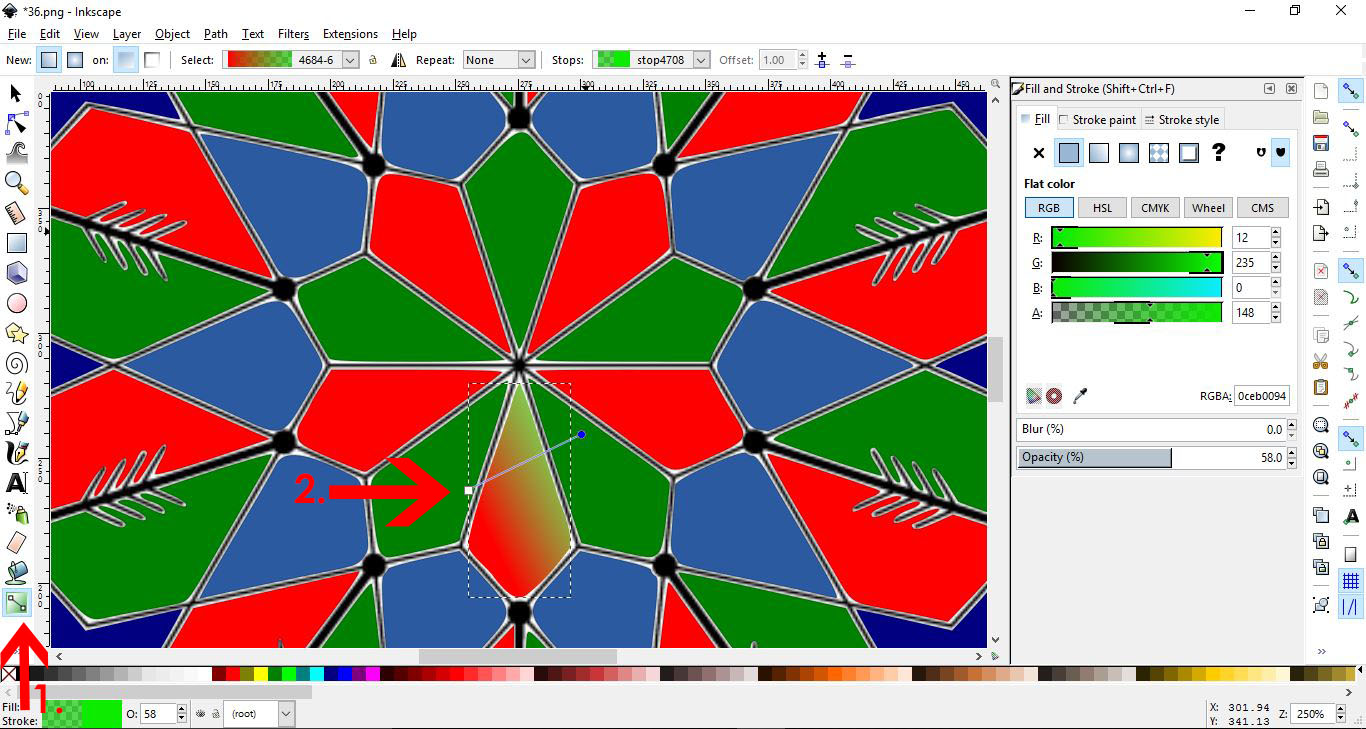Open the Repeat dropdown set to None
Viewport: 1366px width, 729px height.
click(499, 60)
